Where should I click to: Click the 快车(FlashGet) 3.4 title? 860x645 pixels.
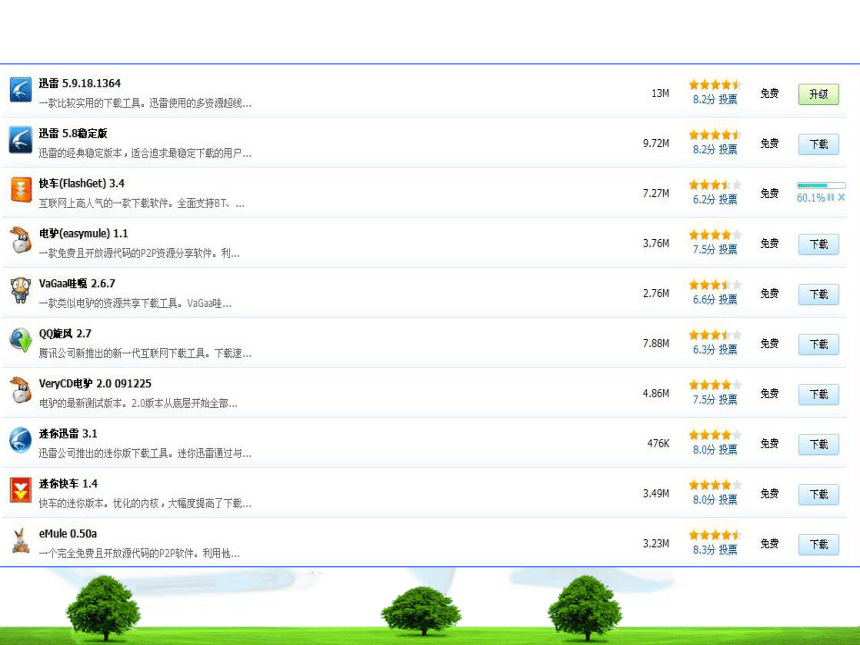click(82, 183)
